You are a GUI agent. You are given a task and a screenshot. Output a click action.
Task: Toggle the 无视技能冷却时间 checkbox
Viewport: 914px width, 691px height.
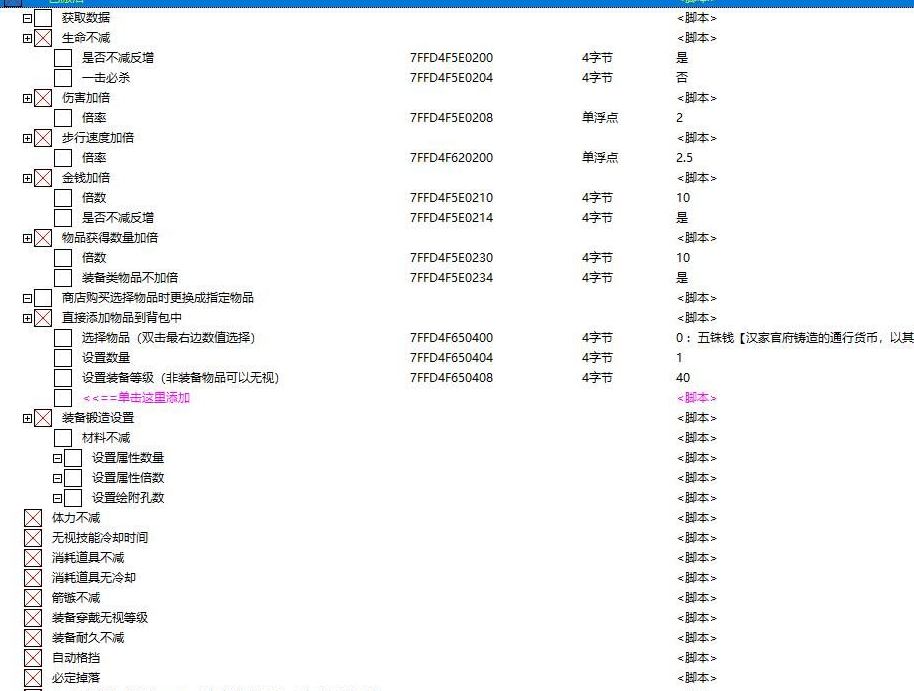[x=33, y=538]
